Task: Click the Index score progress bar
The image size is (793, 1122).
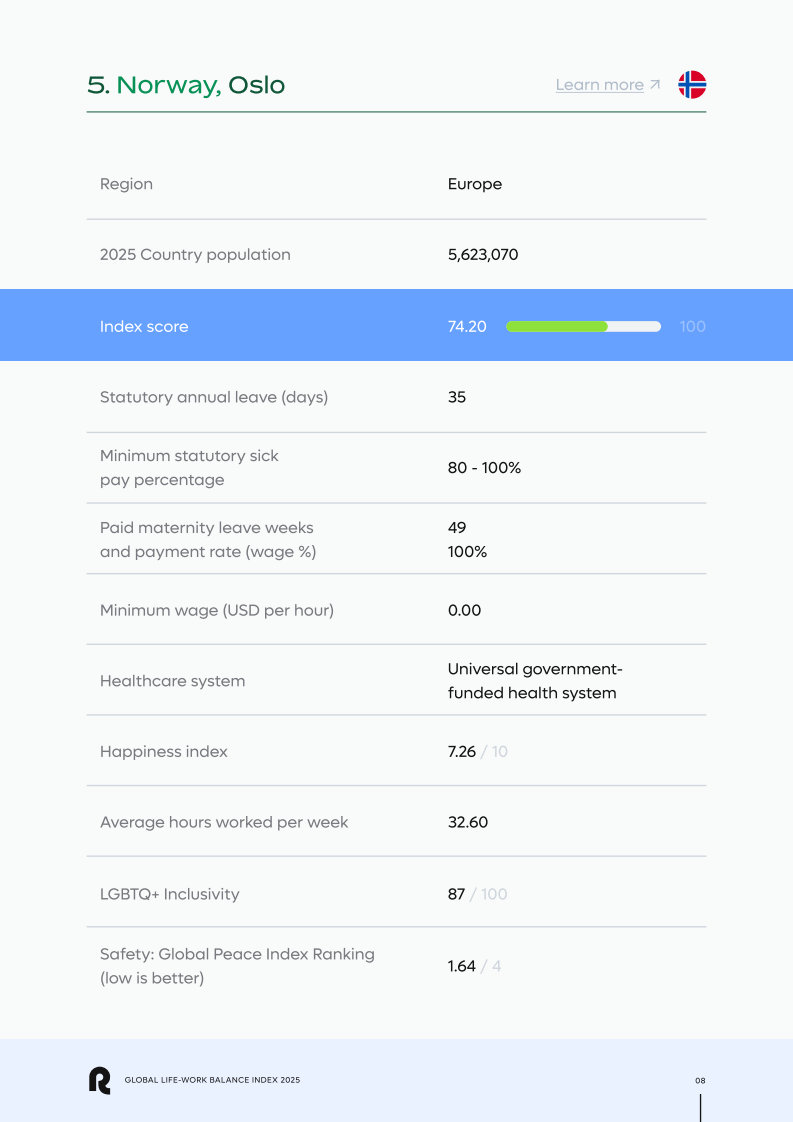Action: click(x=583, y=326)
